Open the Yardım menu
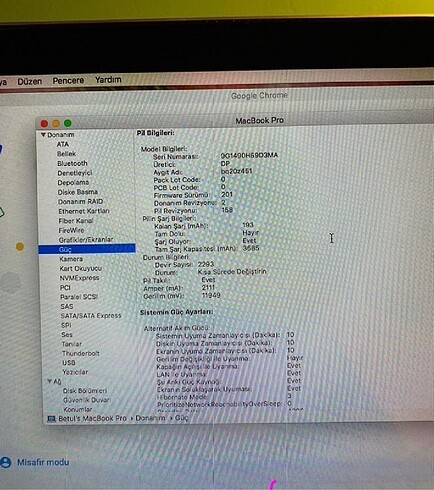The height and width of the screenshot is (490, 434). (x=108, y=80)
